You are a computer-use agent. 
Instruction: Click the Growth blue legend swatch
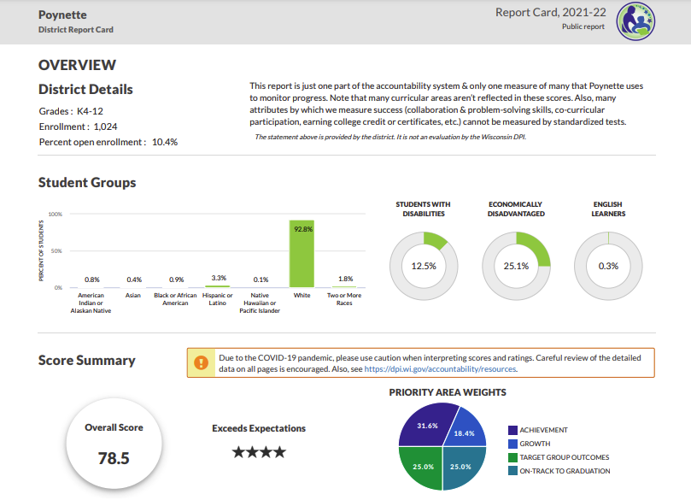coord(513,443)
